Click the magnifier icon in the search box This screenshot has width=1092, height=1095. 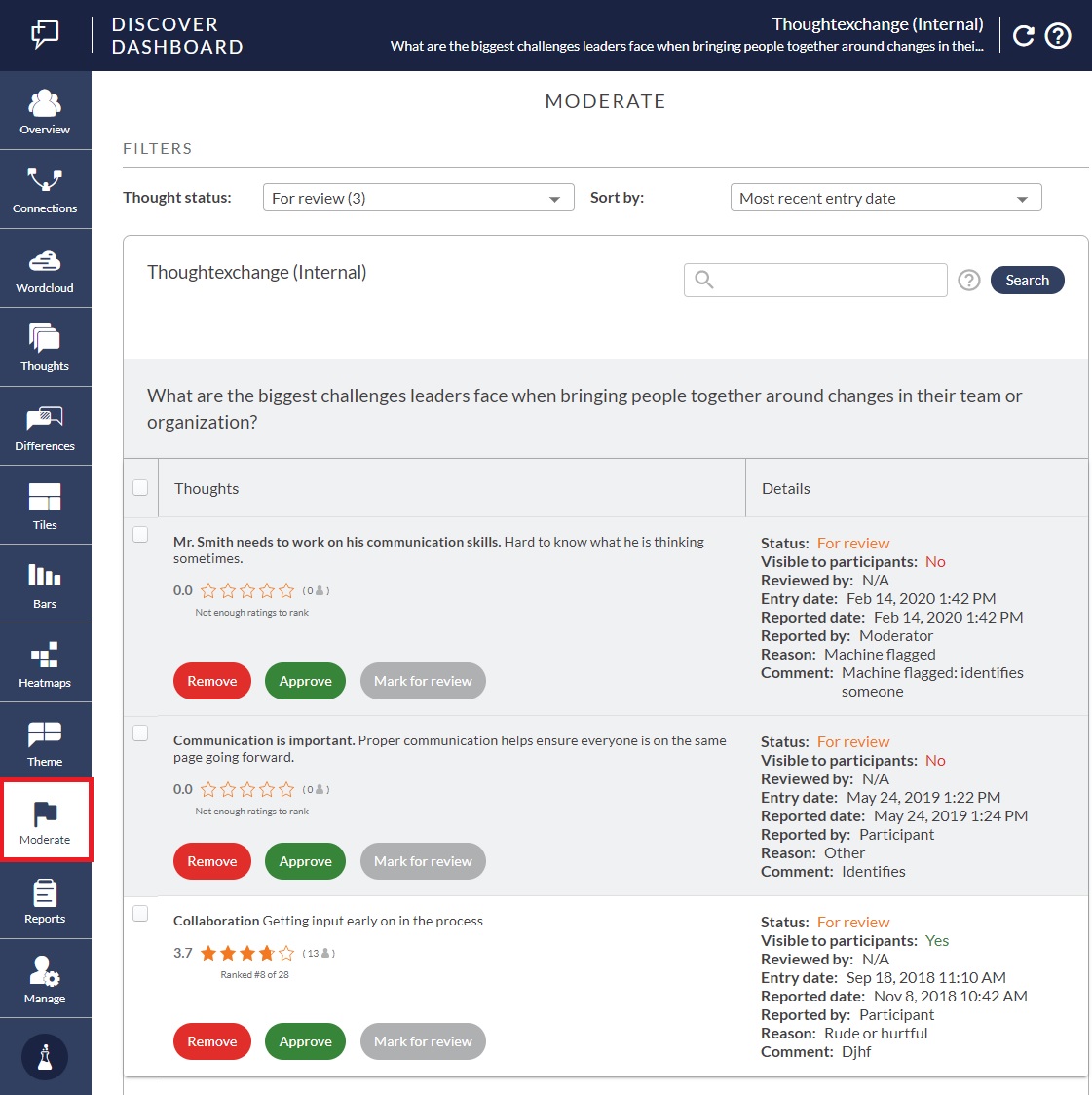click(x=703, y=280)
